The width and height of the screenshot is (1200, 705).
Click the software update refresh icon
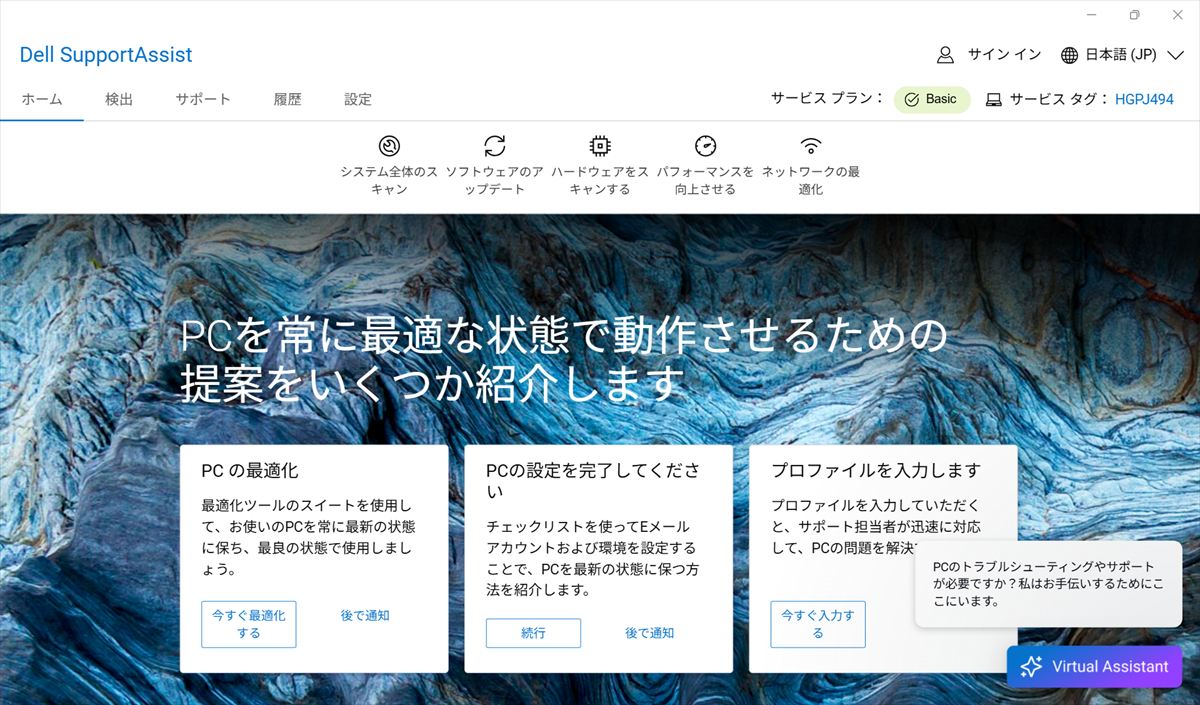tap(495, 146)
